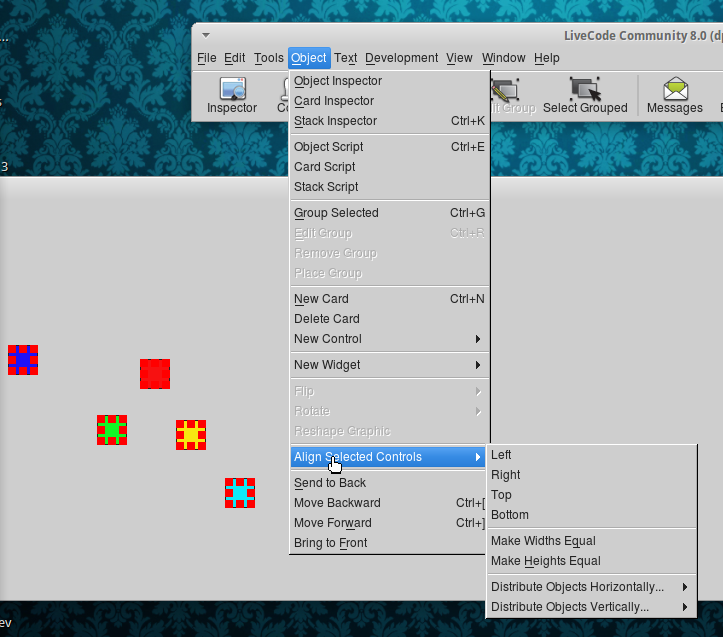
Task: Expand the New Control submenu
Action: coord(390,339)
